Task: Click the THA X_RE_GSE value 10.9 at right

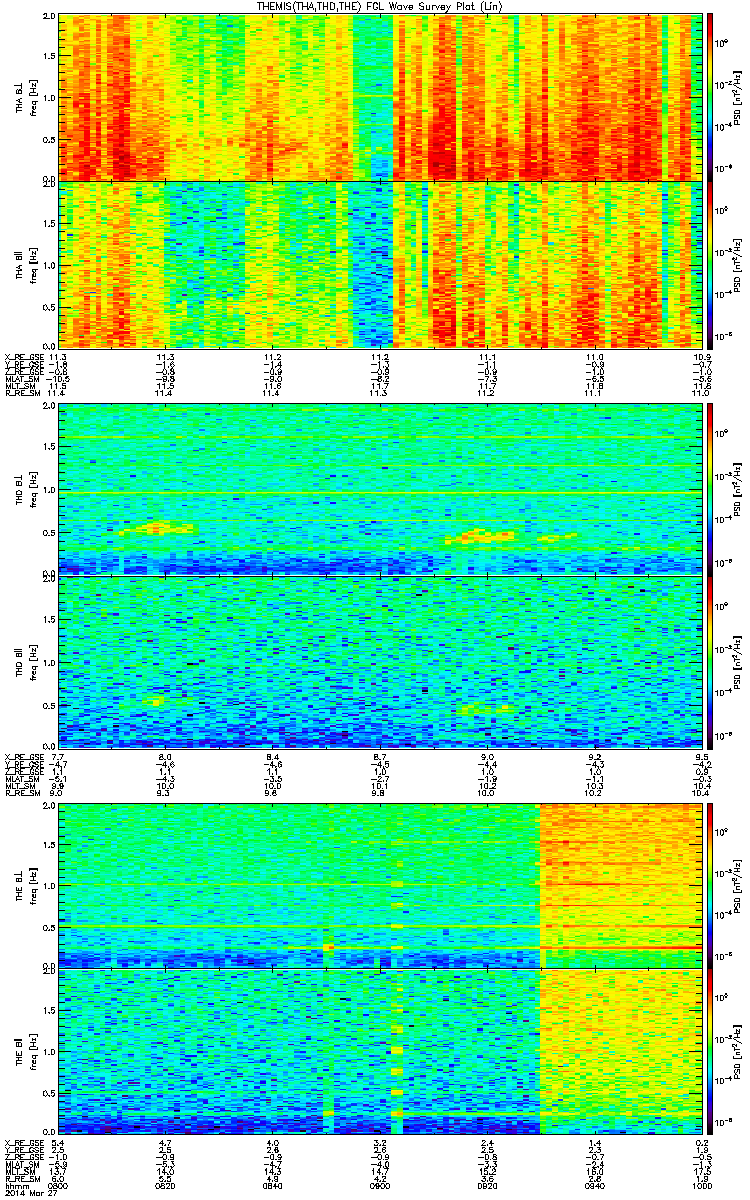Action: [x=700, y=356]
